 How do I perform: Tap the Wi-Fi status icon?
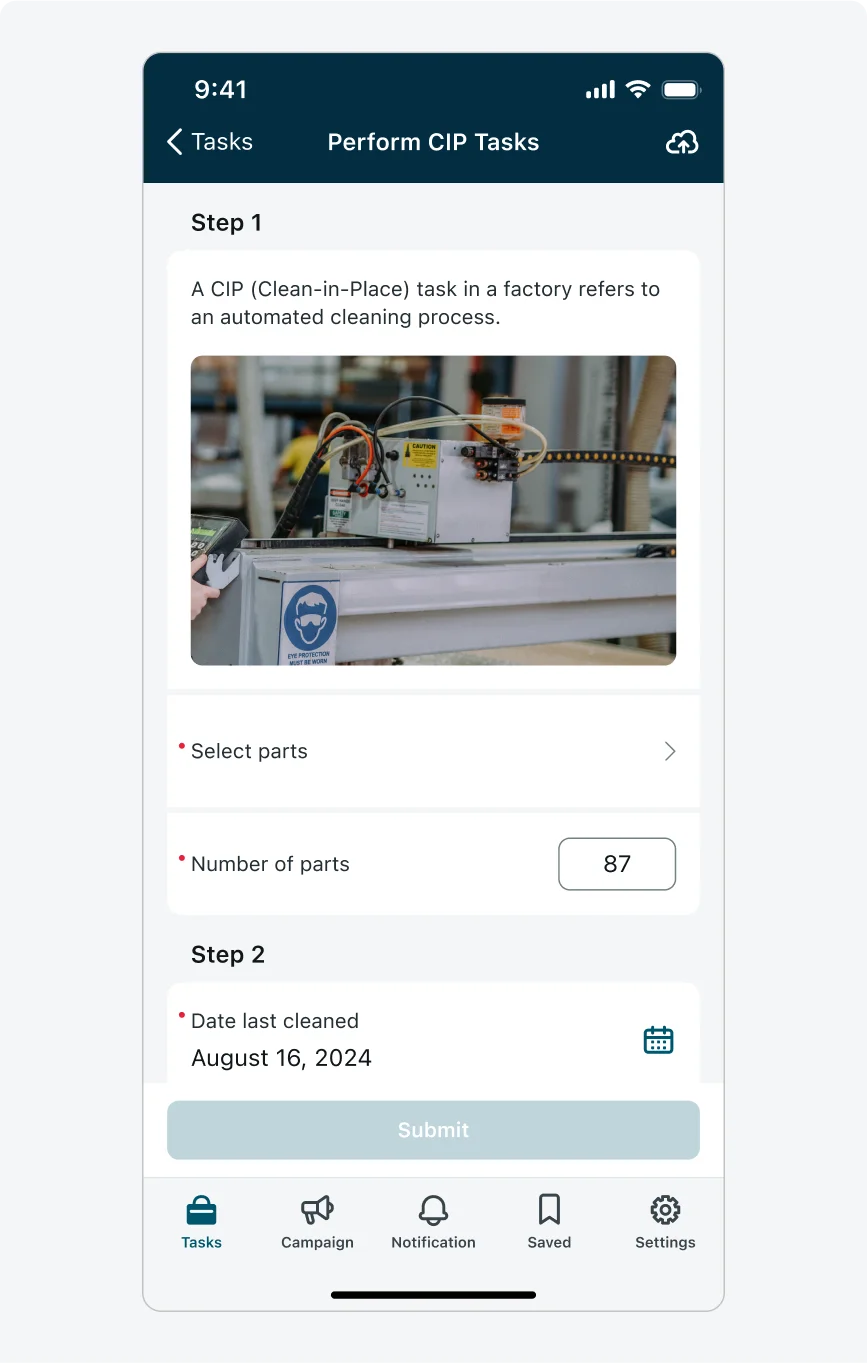click(638, 90)
